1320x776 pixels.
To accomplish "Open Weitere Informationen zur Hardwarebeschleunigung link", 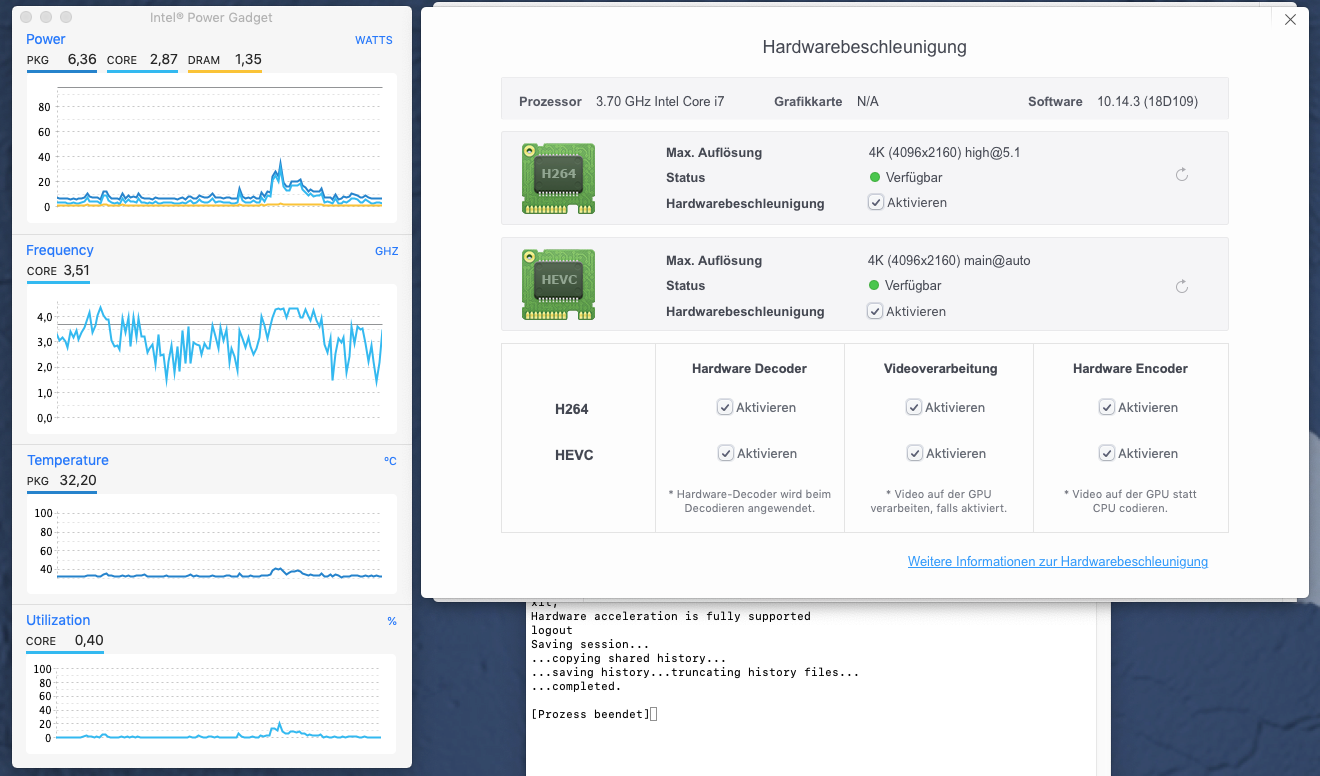I will [x=1058, y=562].
